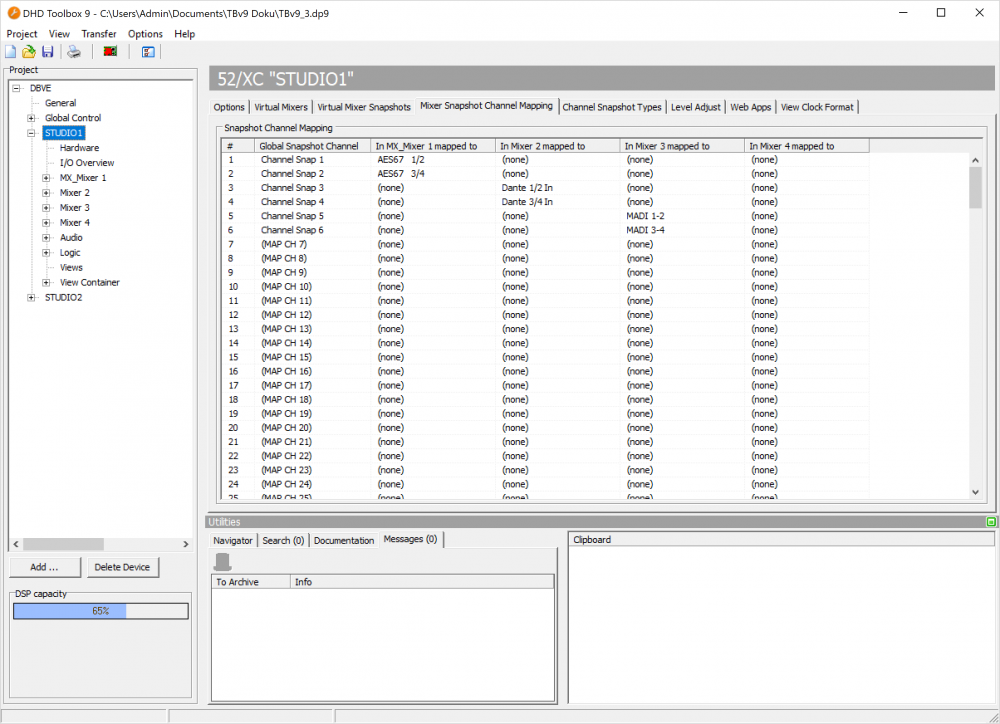Click the Save floppy disk icon

coord(47,52)
